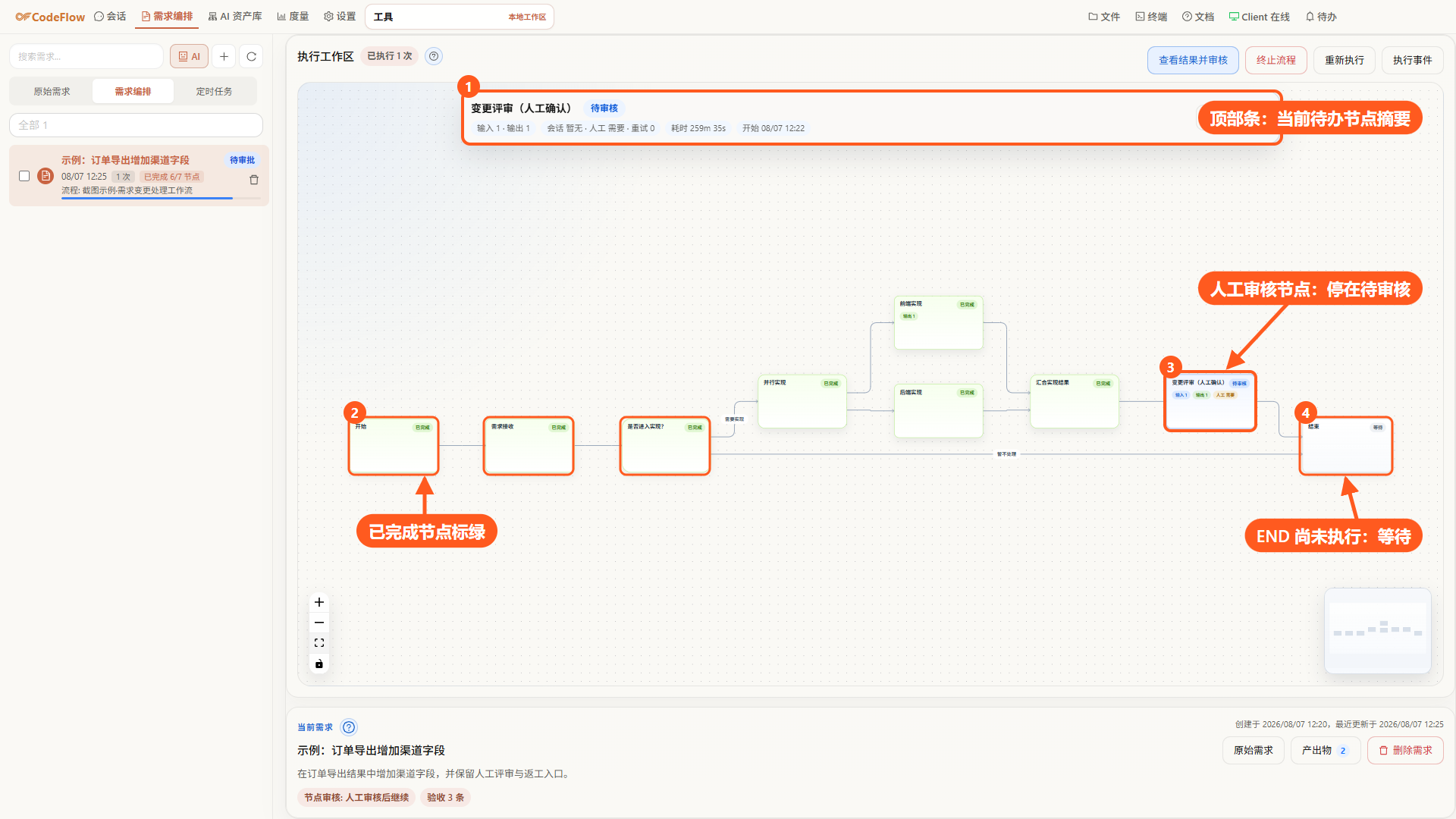This screenshot has width=1456, height=819.
Task: Open 产出物 2 button
Action: point(1325,750)
